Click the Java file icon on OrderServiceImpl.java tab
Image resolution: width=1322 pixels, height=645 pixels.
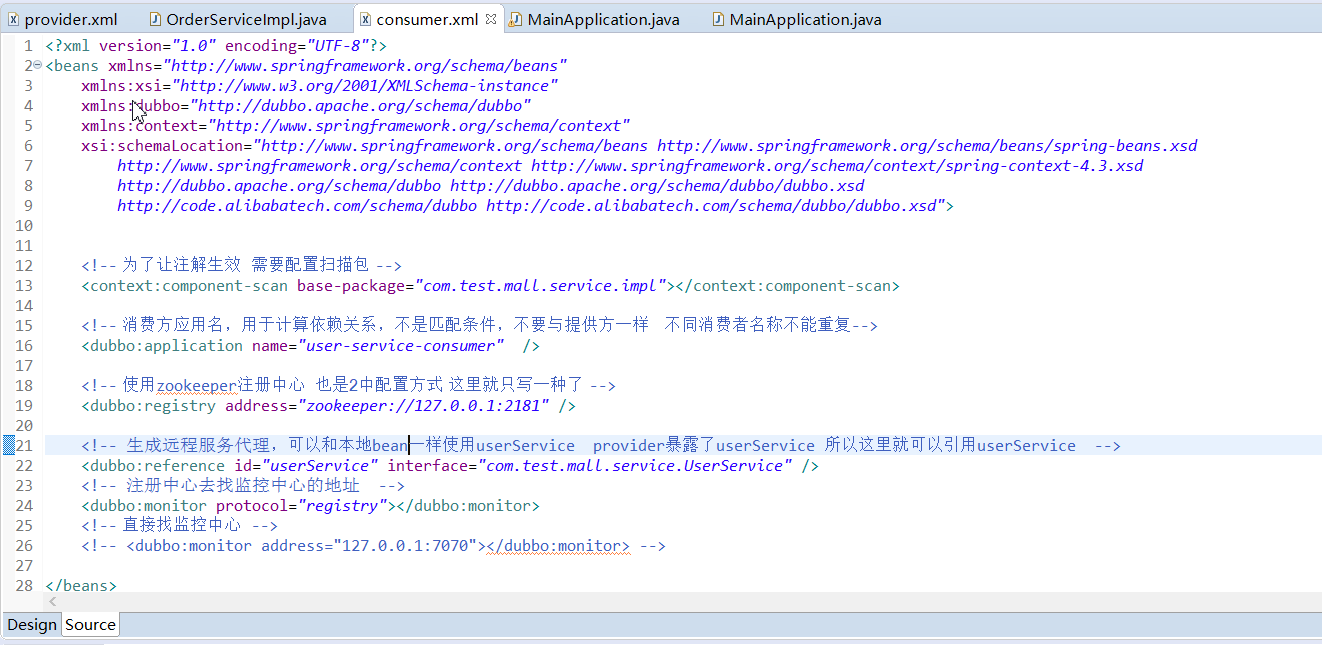155,19
